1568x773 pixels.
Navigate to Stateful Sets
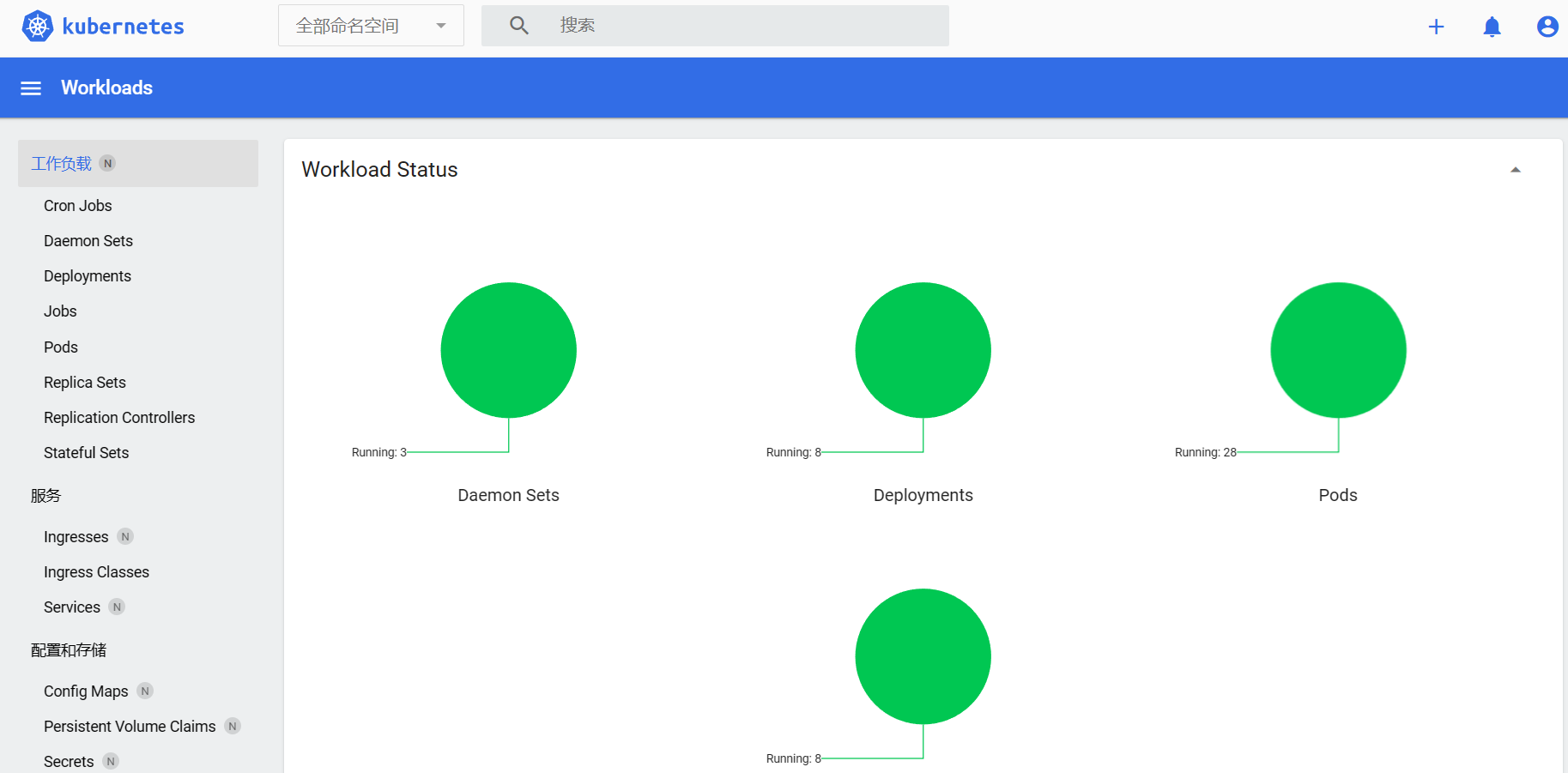[x=87, y=453]
